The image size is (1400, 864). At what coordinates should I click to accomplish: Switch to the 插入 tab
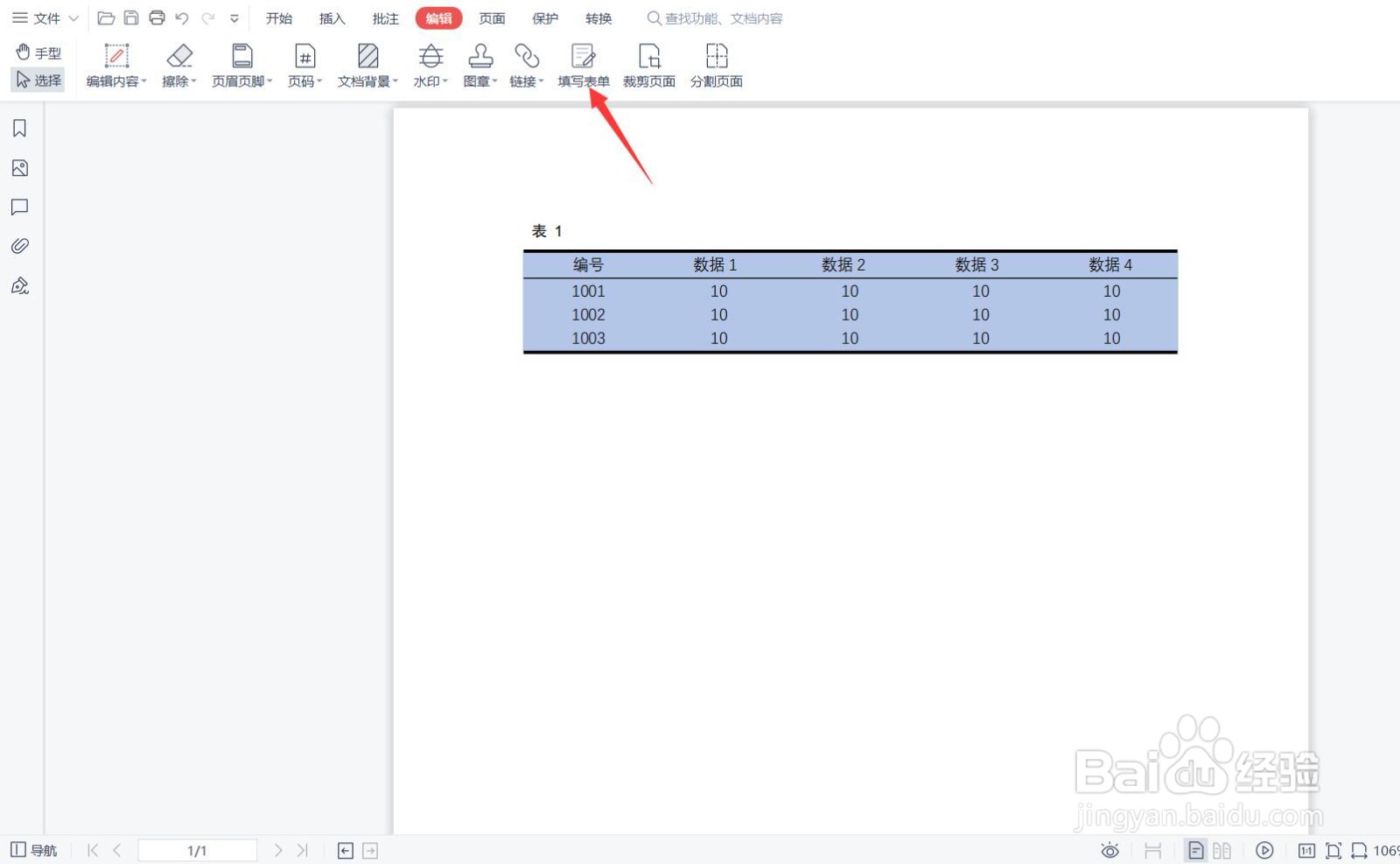tap(332, 18)
